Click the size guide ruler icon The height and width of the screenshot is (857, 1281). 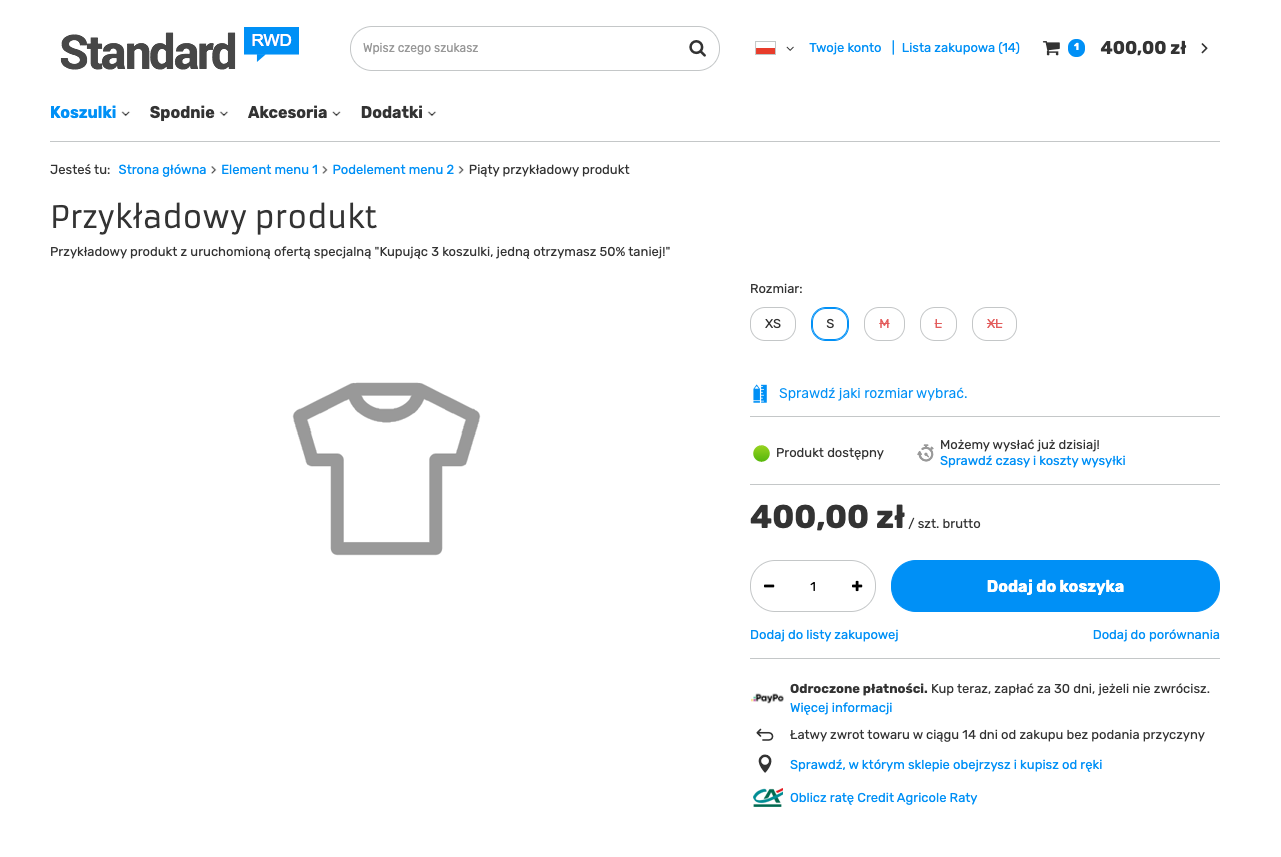pos(760,393)
